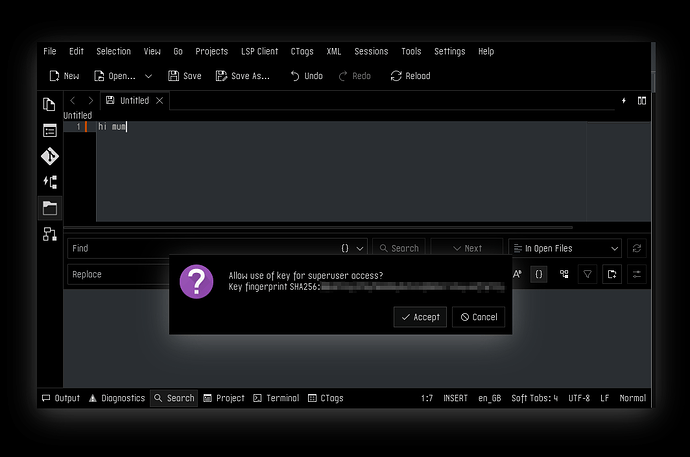Open the Sessions menu

click(x=371, y=51)
